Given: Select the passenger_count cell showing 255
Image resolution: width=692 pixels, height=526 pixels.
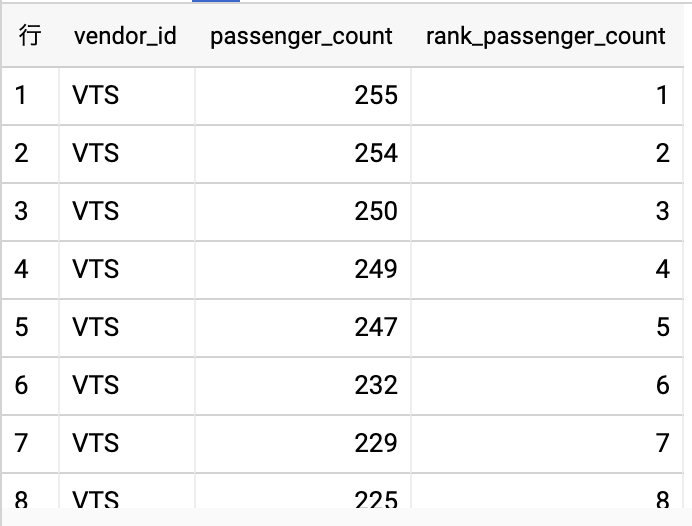Looking at the screenshot, I should [375, 95].
